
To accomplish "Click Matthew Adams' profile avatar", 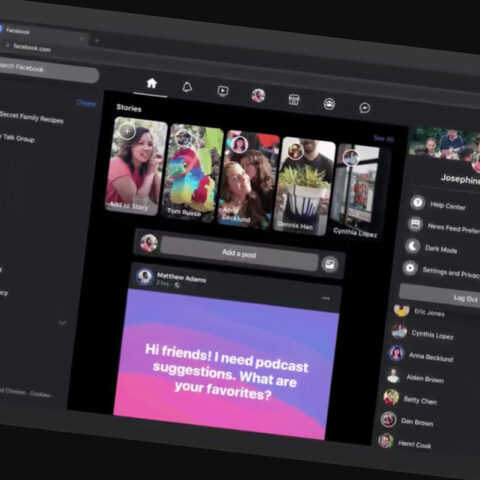I will (x=145, y=276).
